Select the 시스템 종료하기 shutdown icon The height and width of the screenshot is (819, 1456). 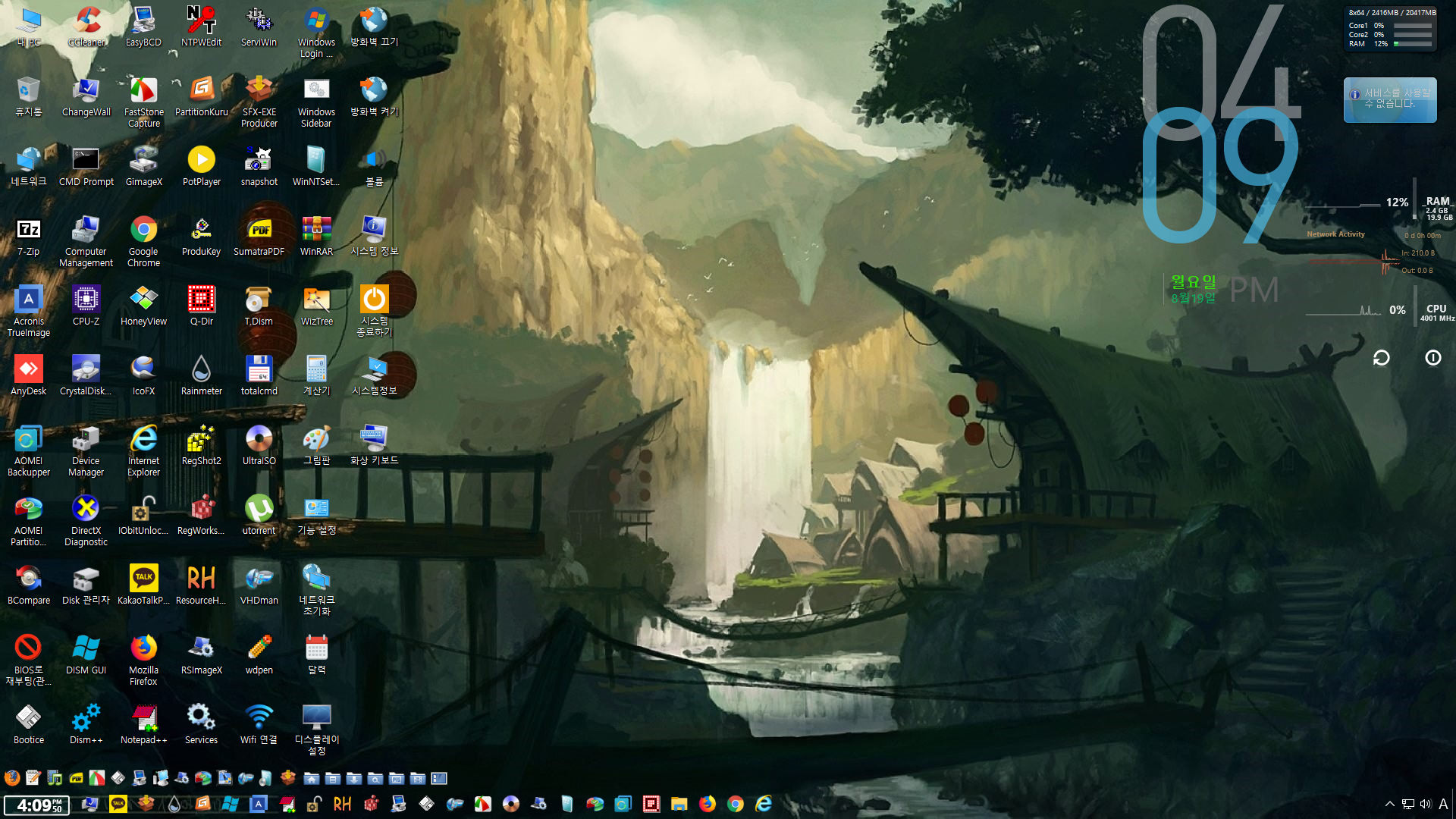[374, 311]
